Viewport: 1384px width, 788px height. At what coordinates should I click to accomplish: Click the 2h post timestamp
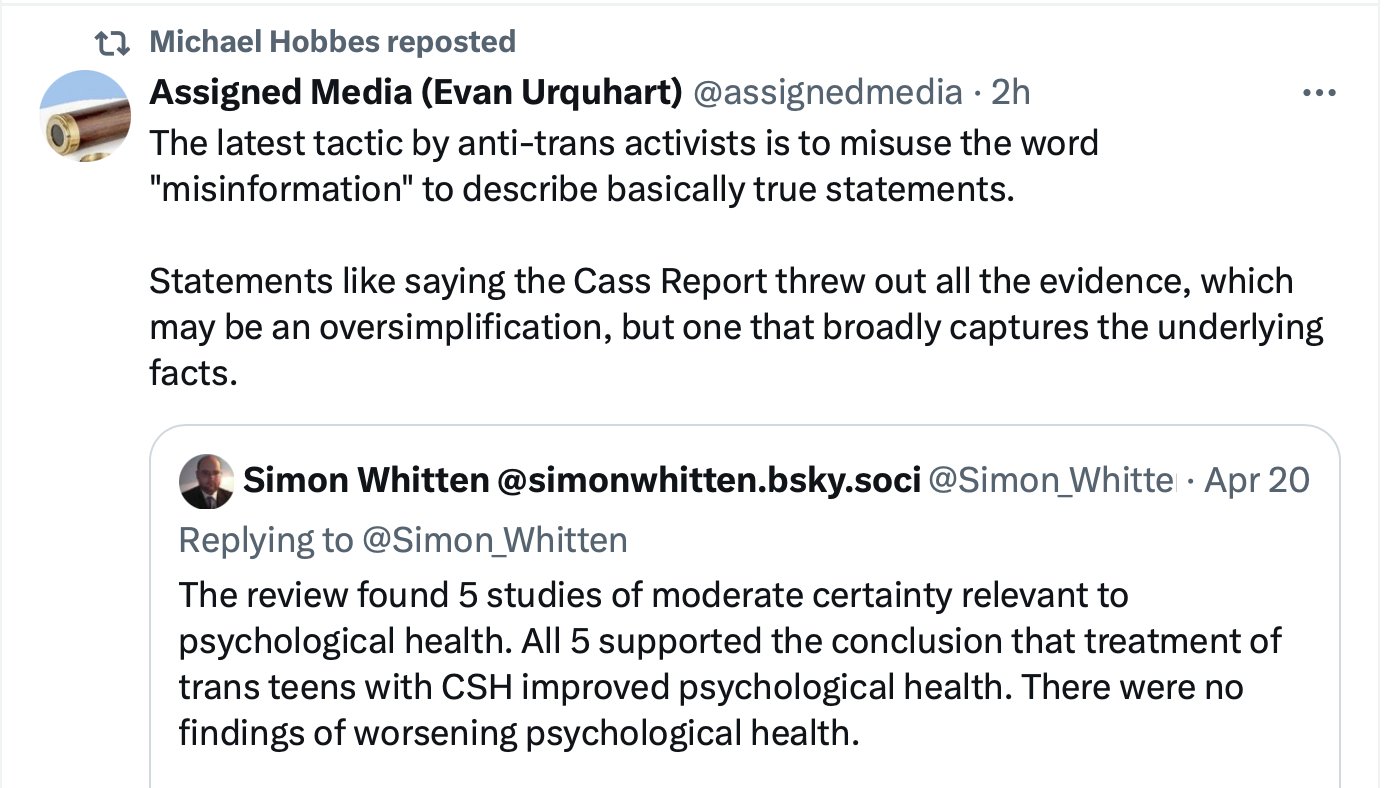(x=1010, y=92)
